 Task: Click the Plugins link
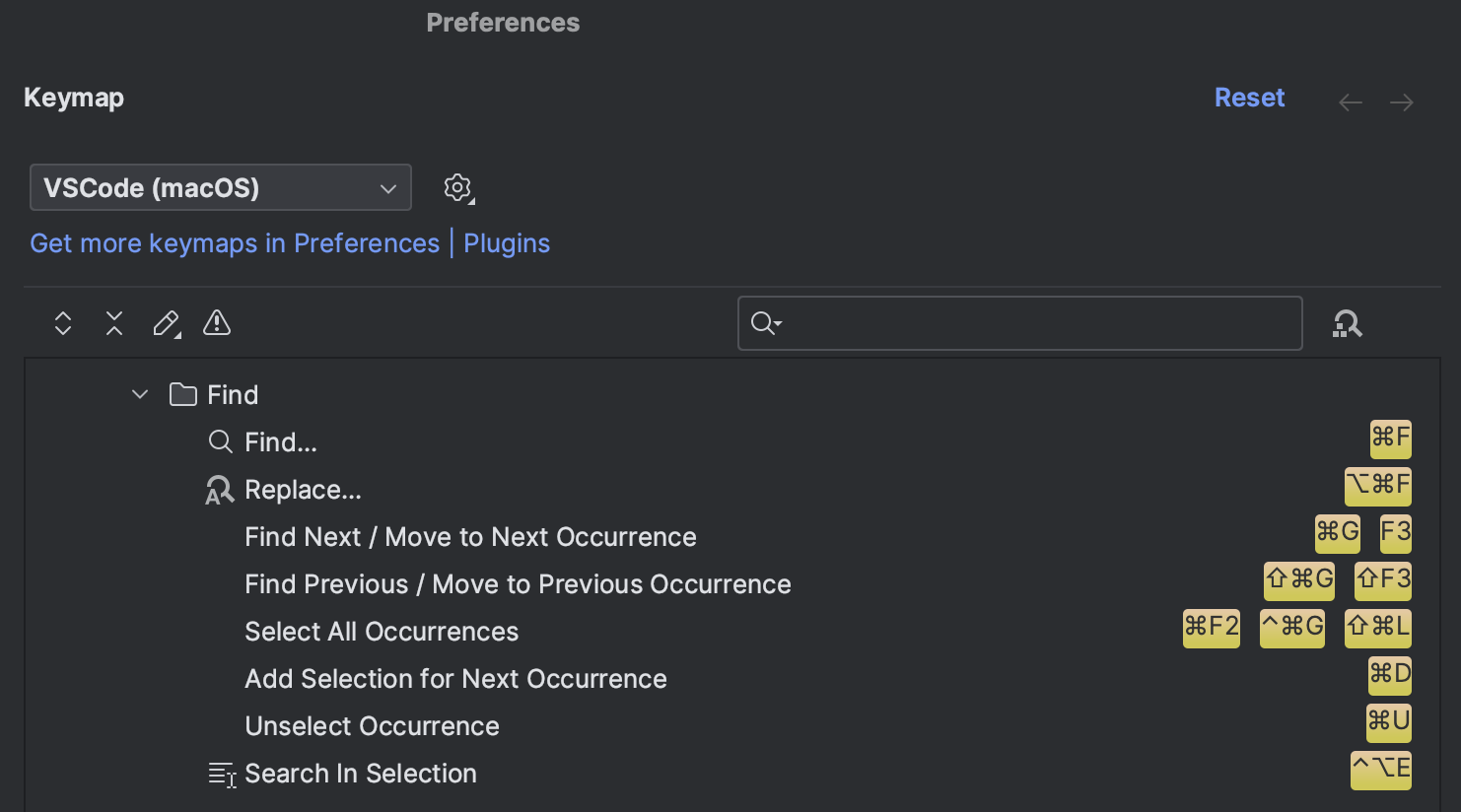(x=506, y=242)
